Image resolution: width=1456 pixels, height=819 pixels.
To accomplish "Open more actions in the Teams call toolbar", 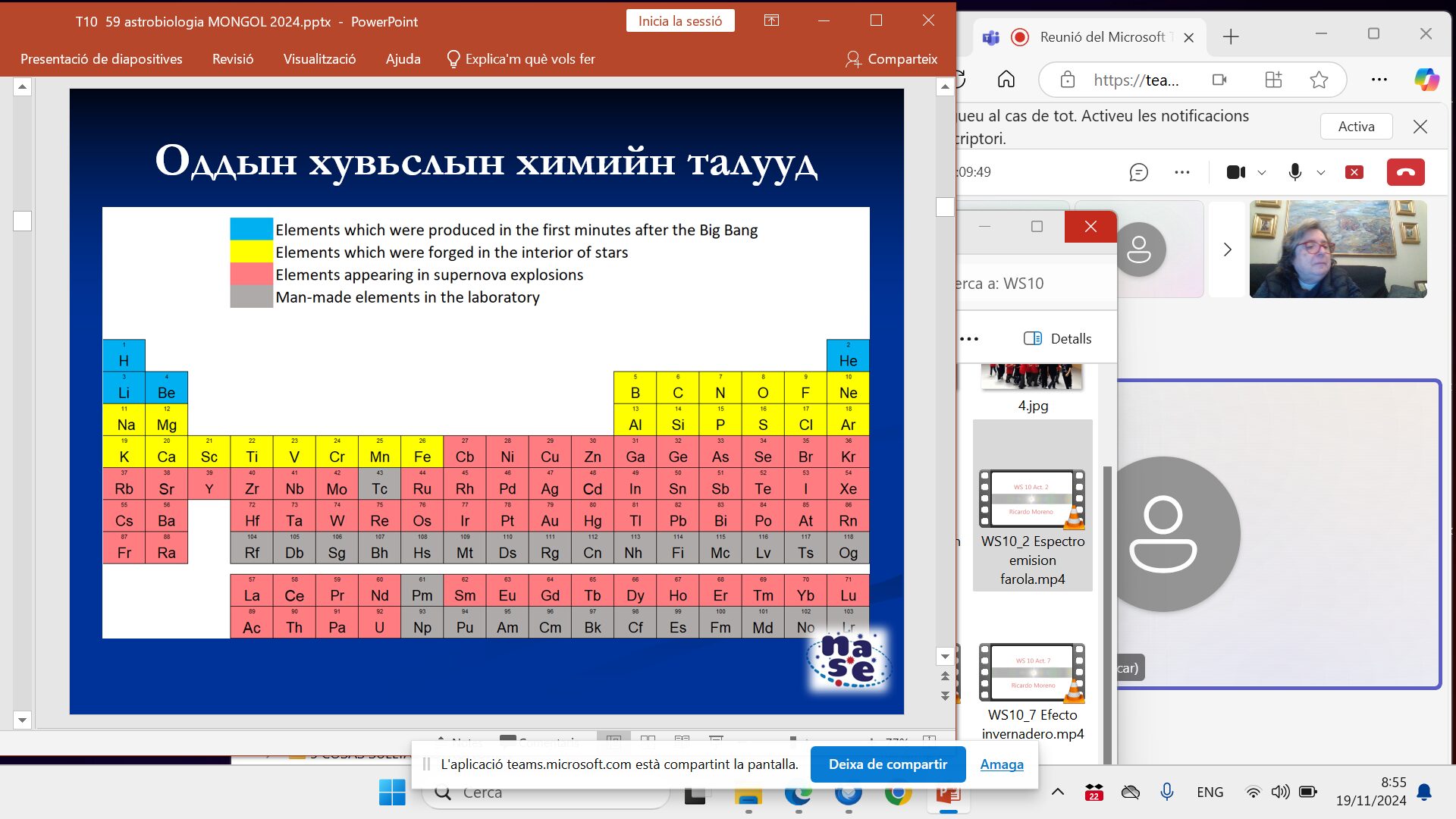I will pyautogui.click(x=1181, y=172).
